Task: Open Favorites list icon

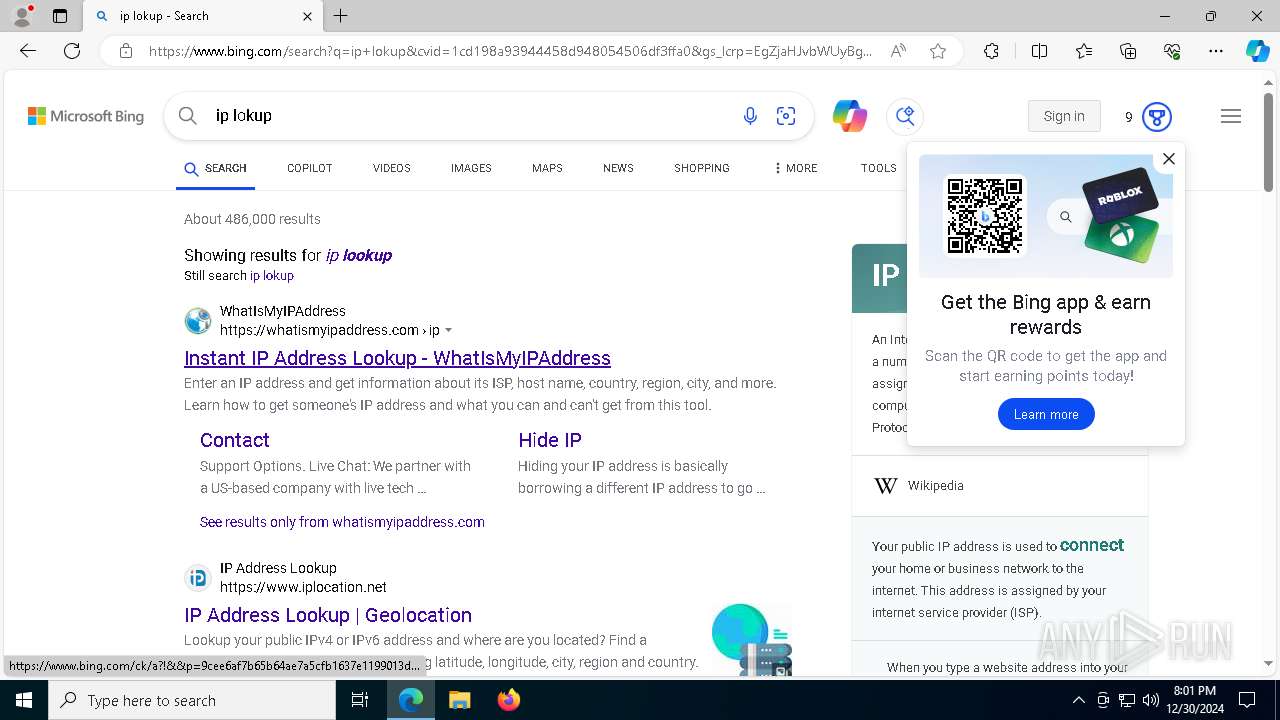Action: click(1084, 51)
